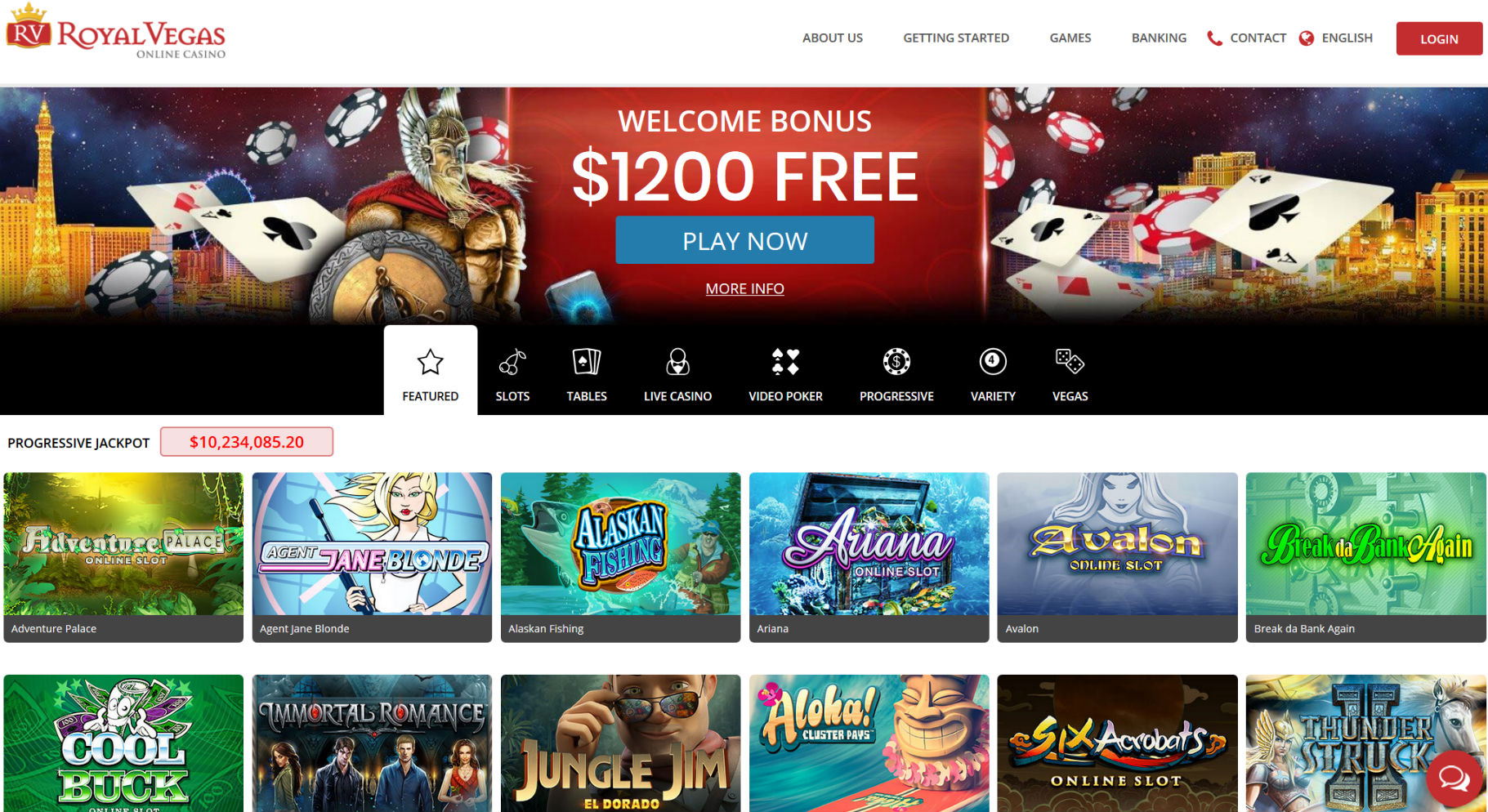Screen dimensions: 1488x812
Task: Open the Slots cherry icon category
Action: [512, 362]
